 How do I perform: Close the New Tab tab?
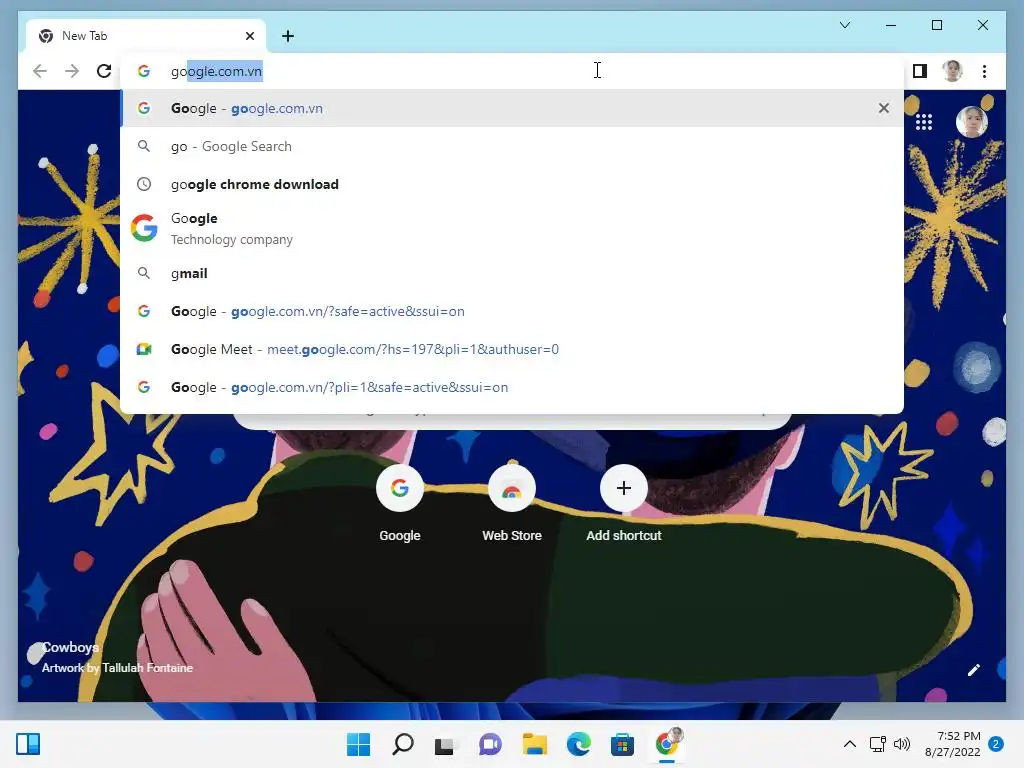click(250, 36)
